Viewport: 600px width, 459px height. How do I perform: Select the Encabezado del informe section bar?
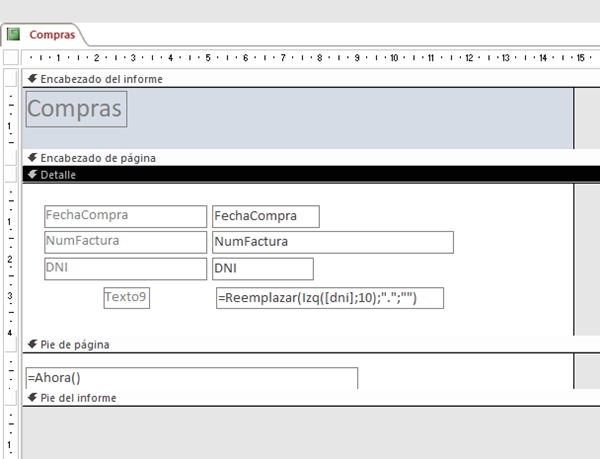coord(311,79)
